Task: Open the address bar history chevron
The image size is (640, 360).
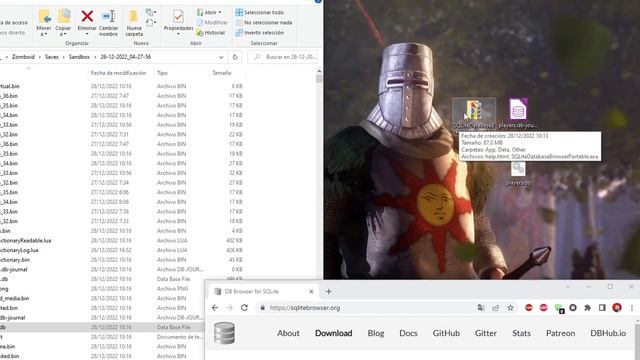Action: pos(221,57)
